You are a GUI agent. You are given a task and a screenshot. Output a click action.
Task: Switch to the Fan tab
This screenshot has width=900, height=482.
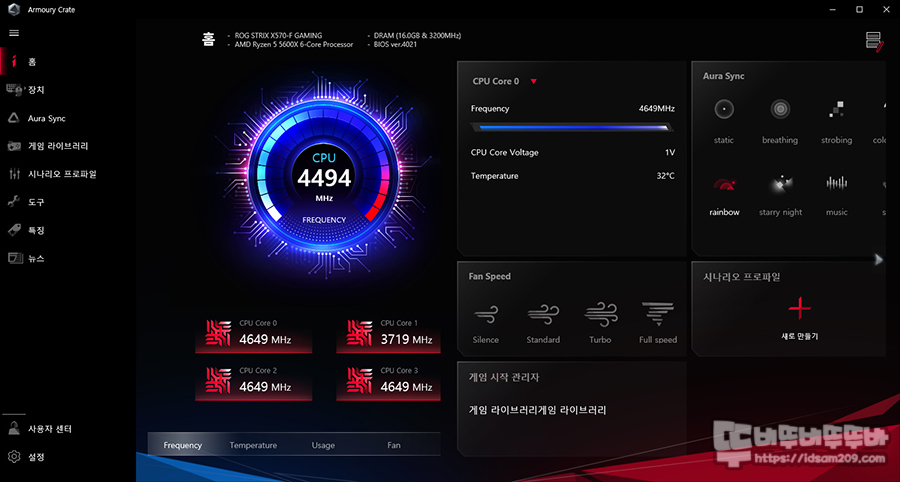(x=394, y=445)
